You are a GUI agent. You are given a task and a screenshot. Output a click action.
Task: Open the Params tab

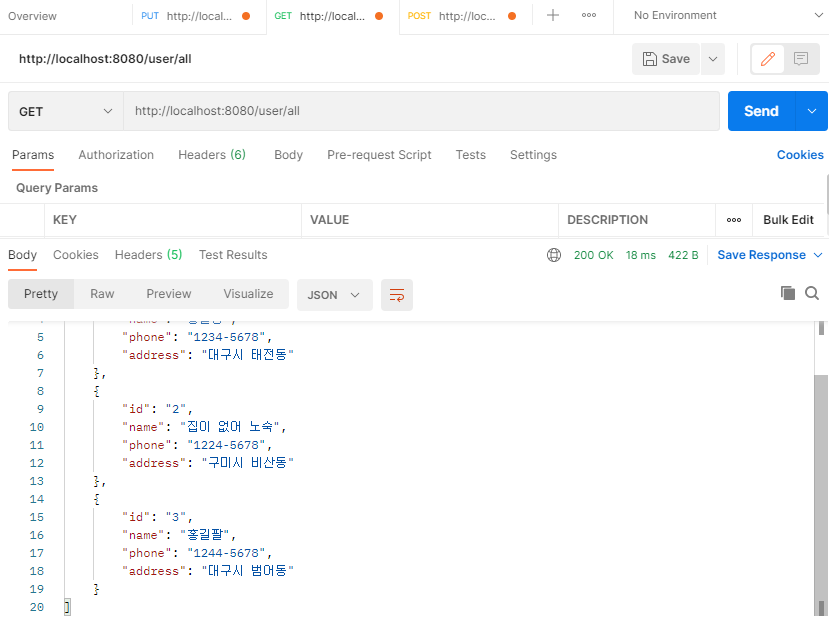click(x=33, y=155)
